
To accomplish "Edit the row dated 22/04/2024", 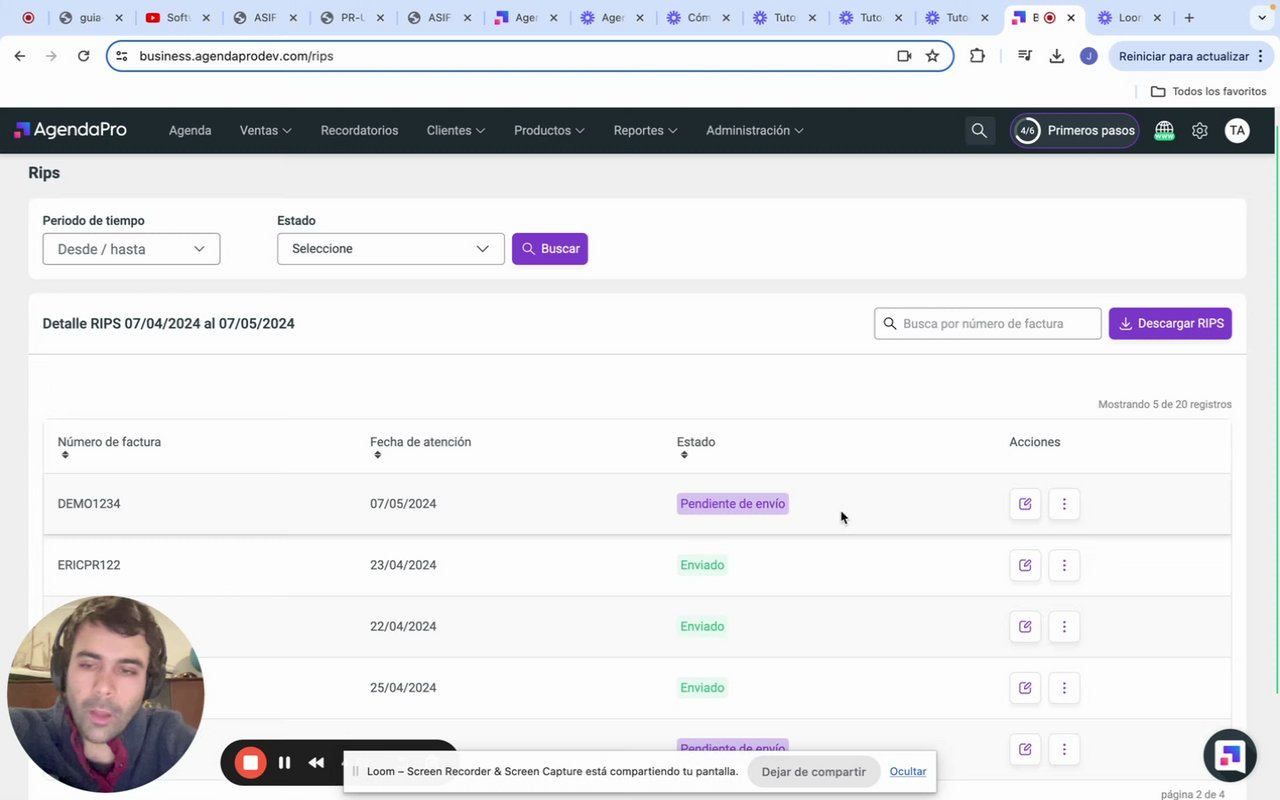I will tap(1025, 627).
